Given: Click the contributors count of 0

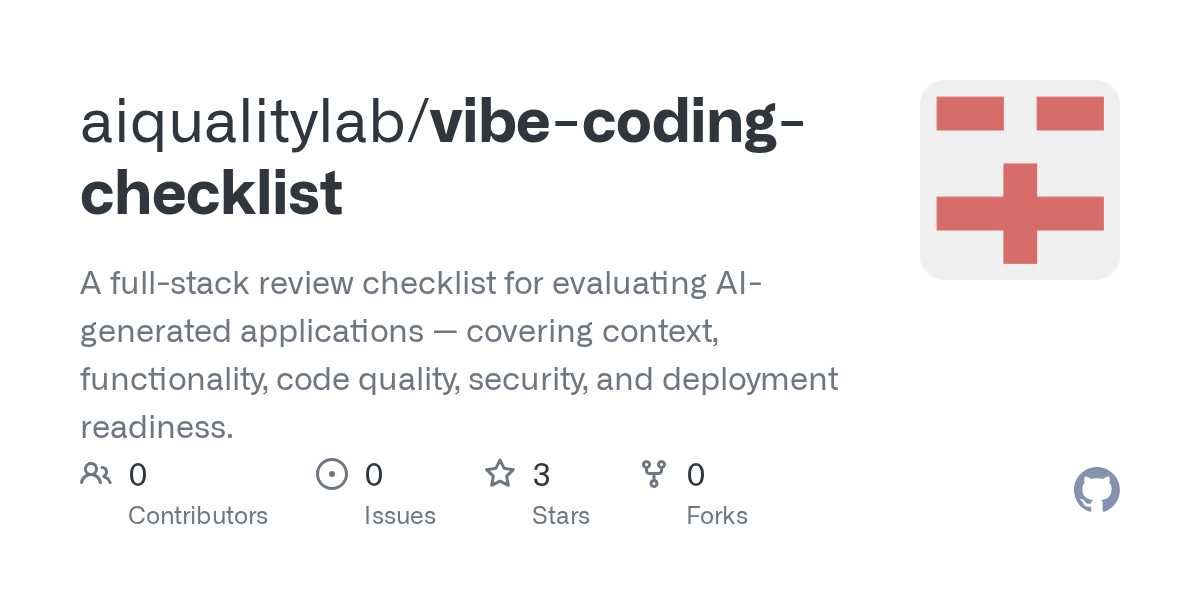Looking at the screenshot, I should click(138, 474).
